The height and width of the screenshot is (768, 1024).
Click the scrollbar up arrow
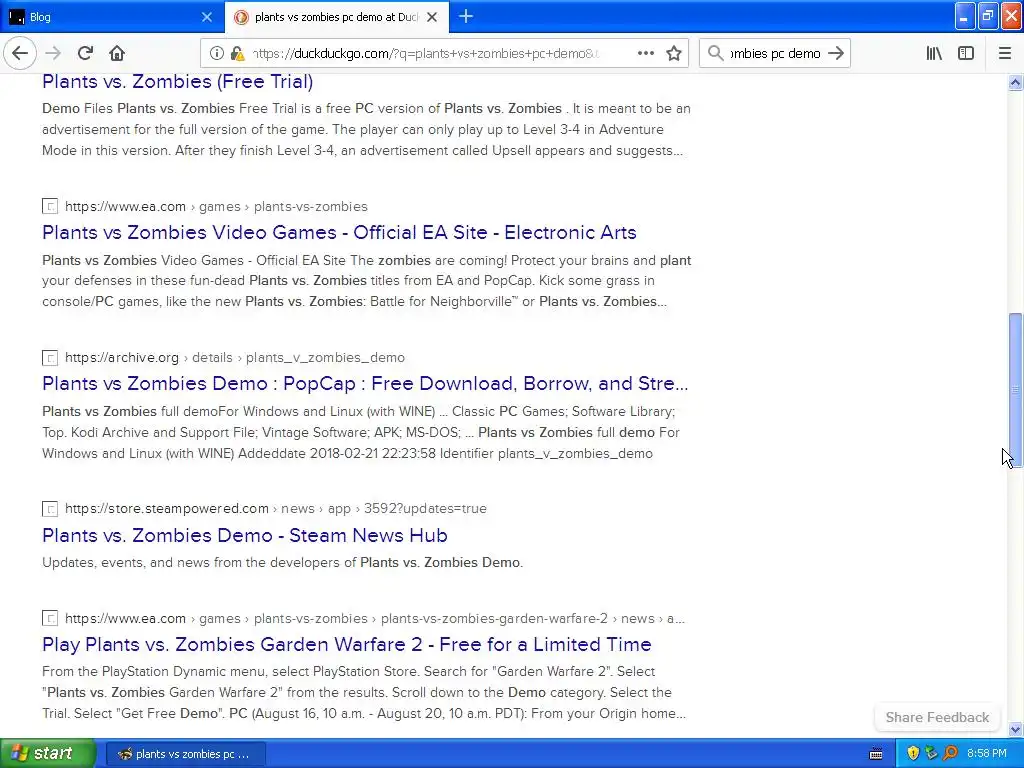point(1015,82)
